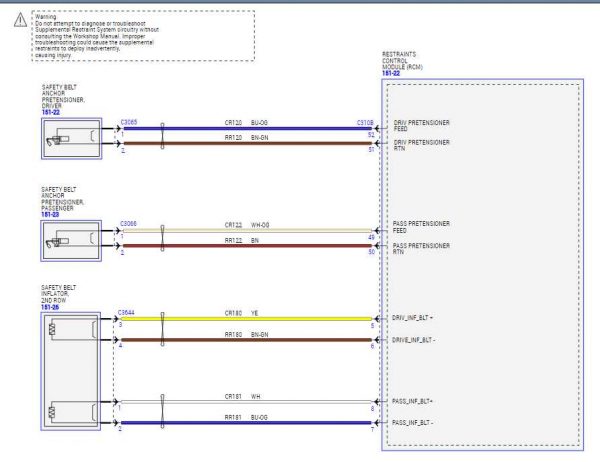Click twisted pair marker on CR180/RR180 wires

coord(162,329)
